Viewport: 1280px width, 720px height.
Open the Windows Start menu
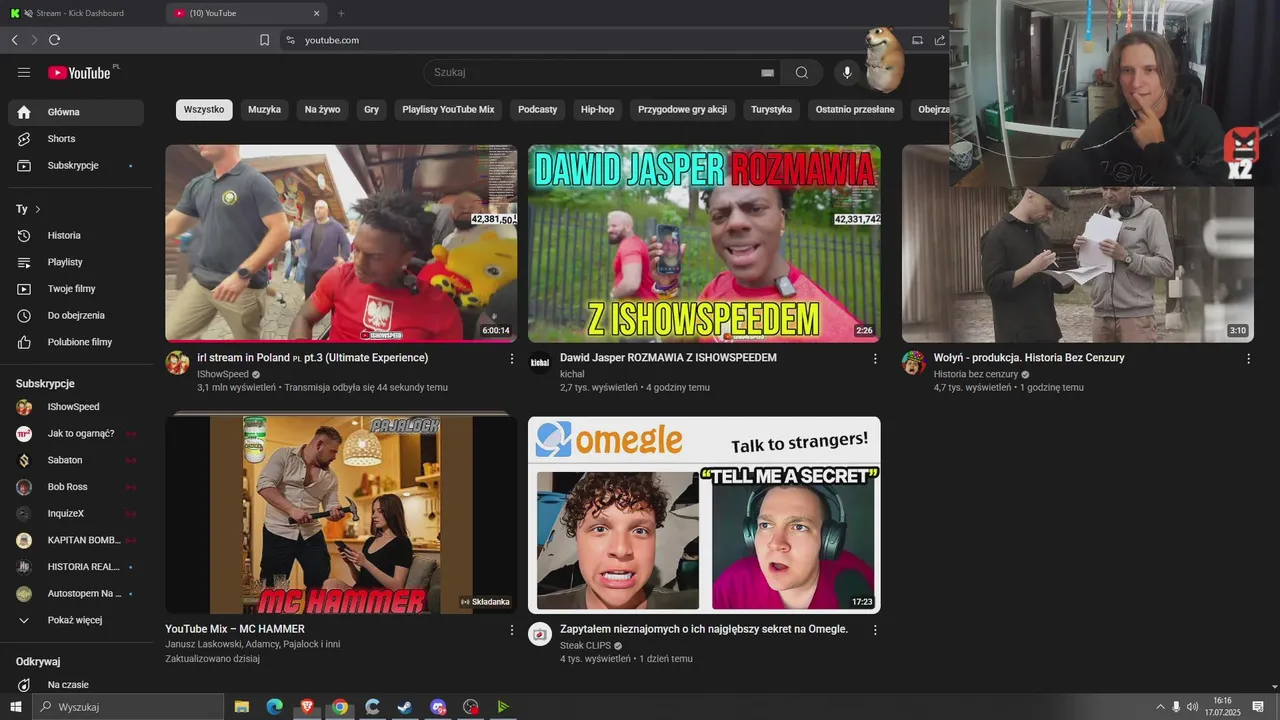(x=15, y=707)
